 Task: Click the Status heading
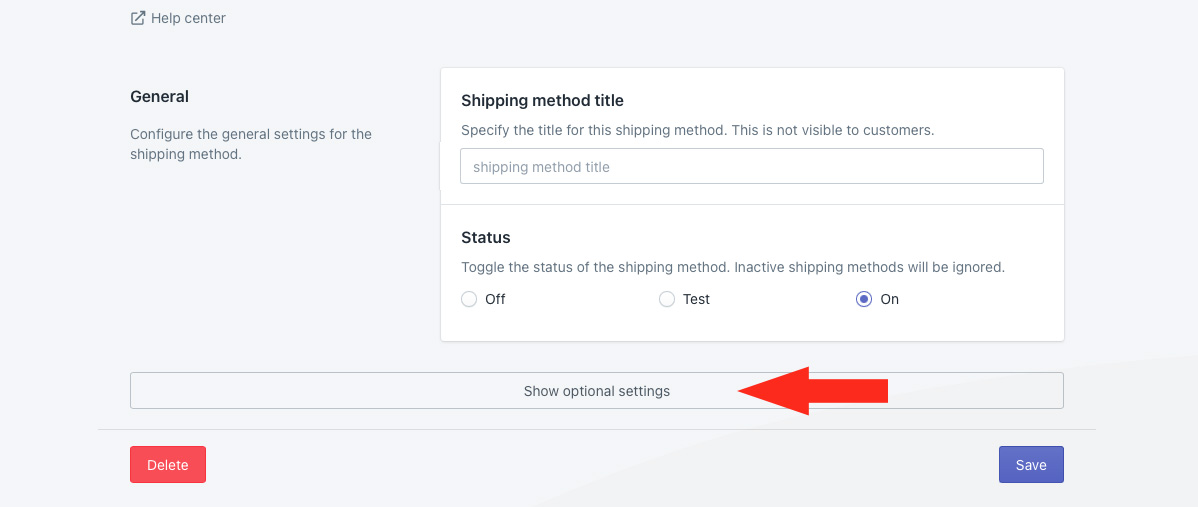[x=485, y=238]
